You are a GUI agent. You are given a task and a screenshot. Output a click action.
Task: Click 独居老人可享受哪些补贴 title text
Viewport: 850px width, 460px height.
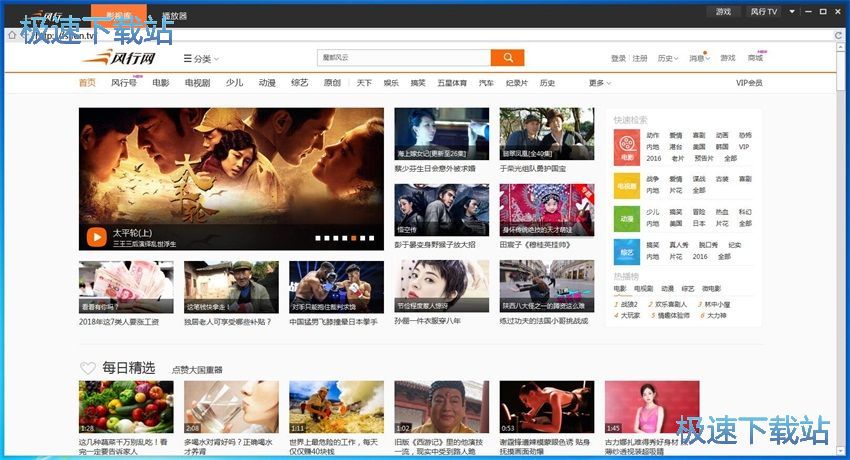[x=228, y=322]
